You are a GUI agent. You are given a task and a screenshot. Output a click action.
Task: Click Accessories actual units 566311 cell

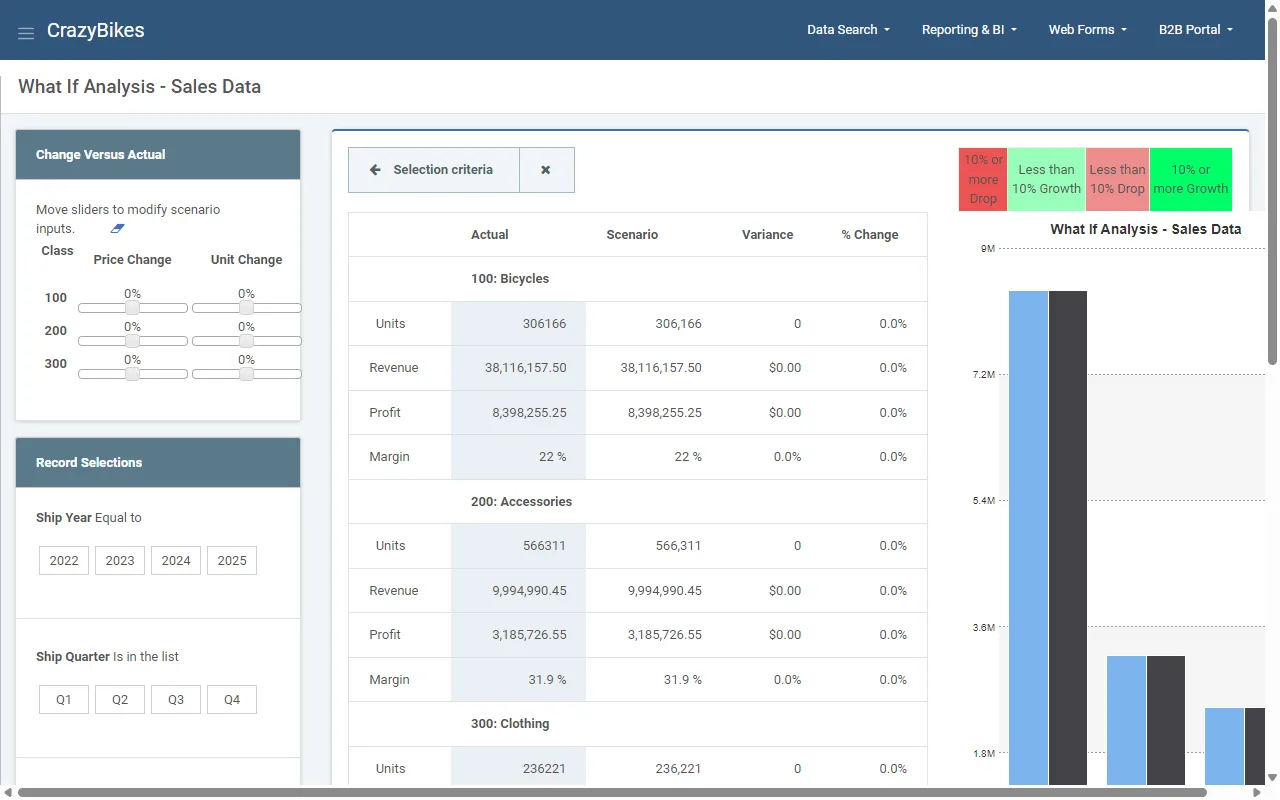[x=518, y=546]
